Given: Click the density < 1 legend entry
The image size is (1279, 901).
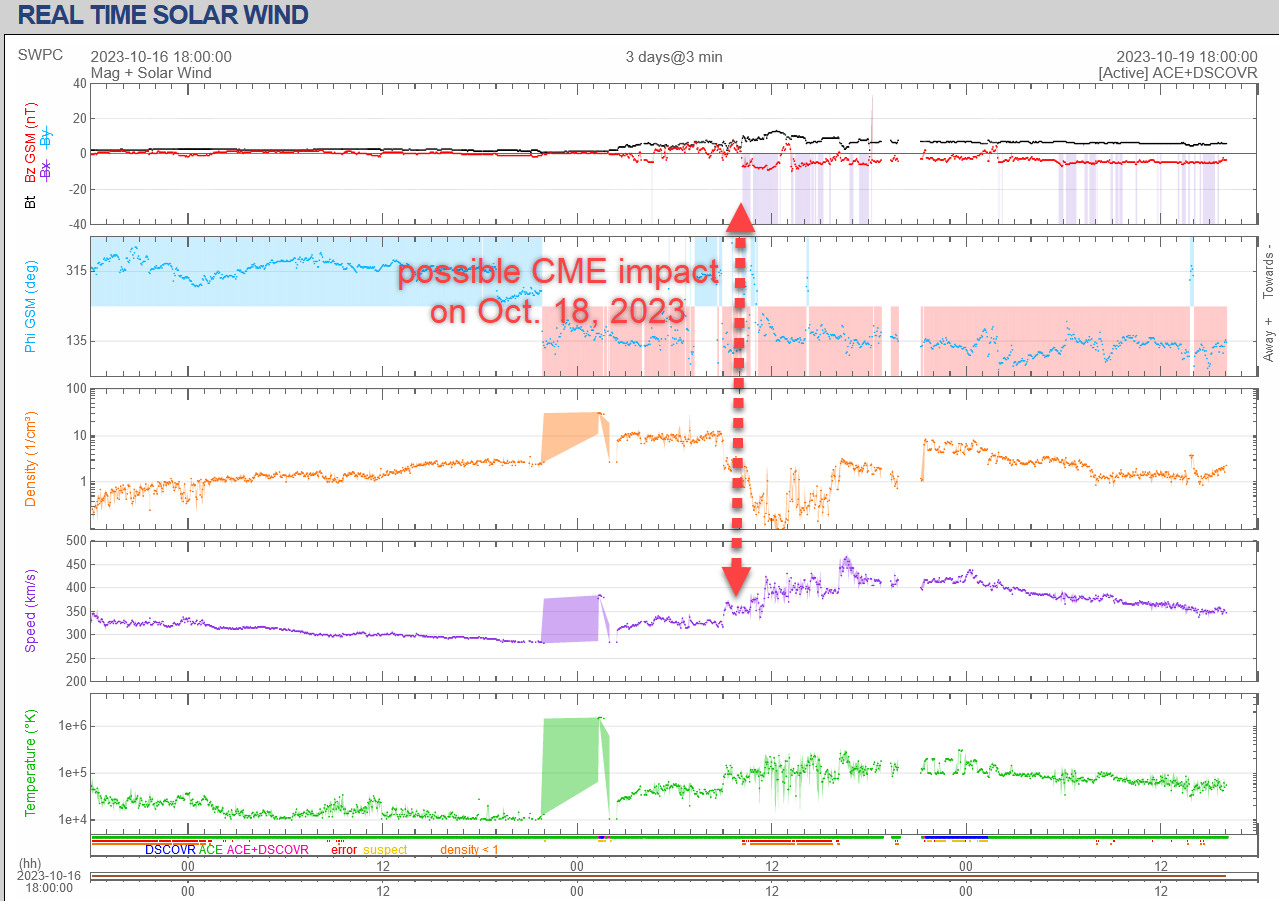Looking at the screenshot, I should (469, 850).
